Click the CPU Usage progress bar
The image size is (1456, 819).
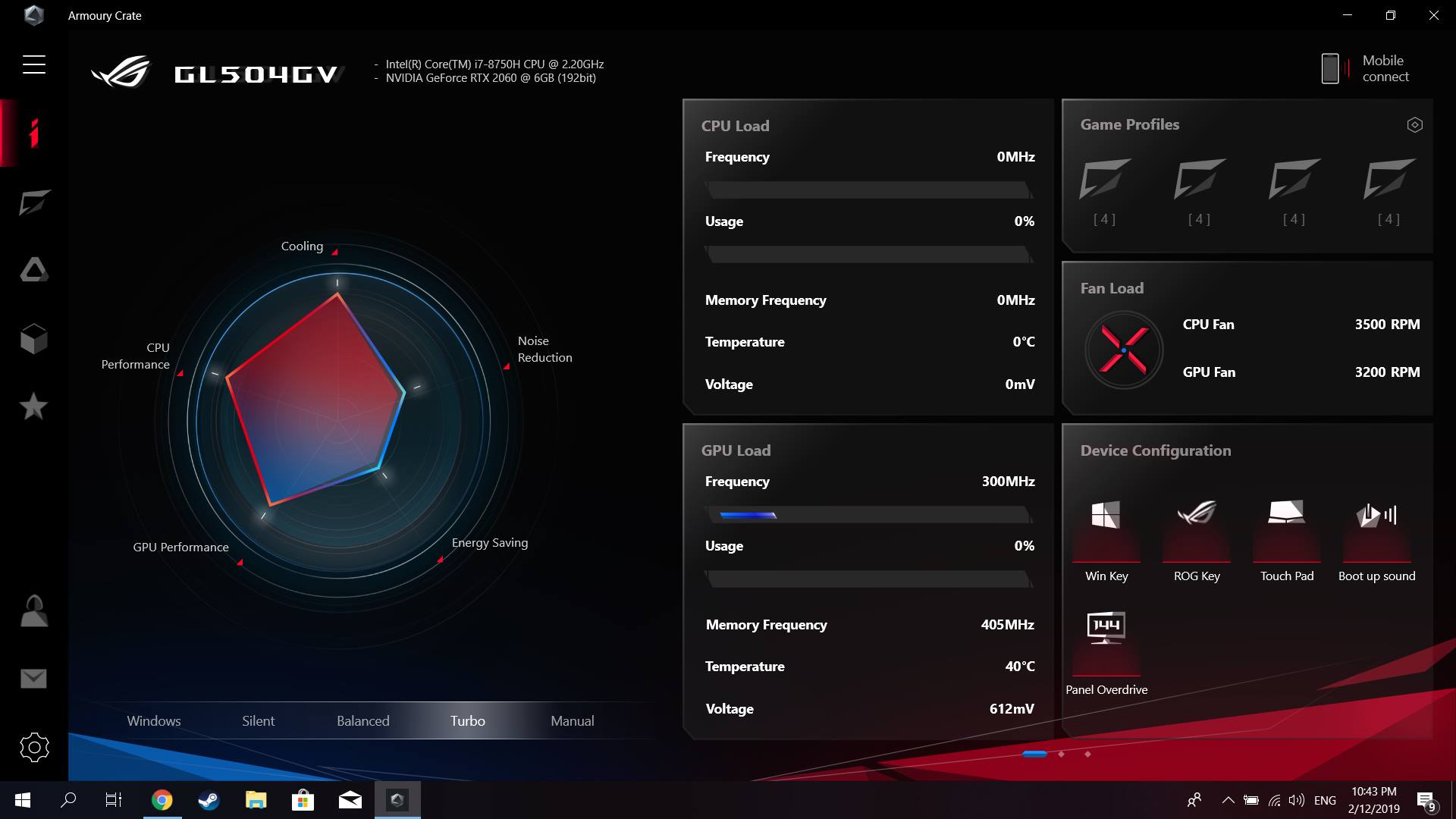pos(868,255)
